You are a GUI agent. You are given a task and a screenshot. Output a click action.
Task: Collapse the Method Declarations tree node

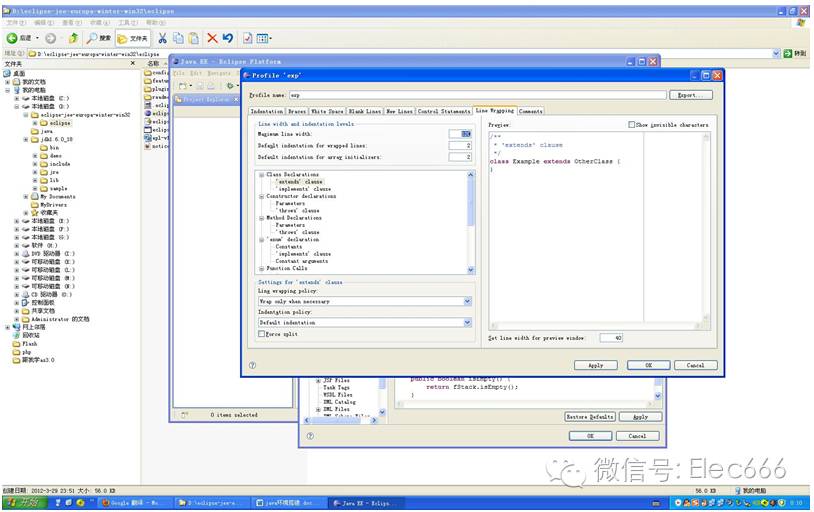pos(262,218)
